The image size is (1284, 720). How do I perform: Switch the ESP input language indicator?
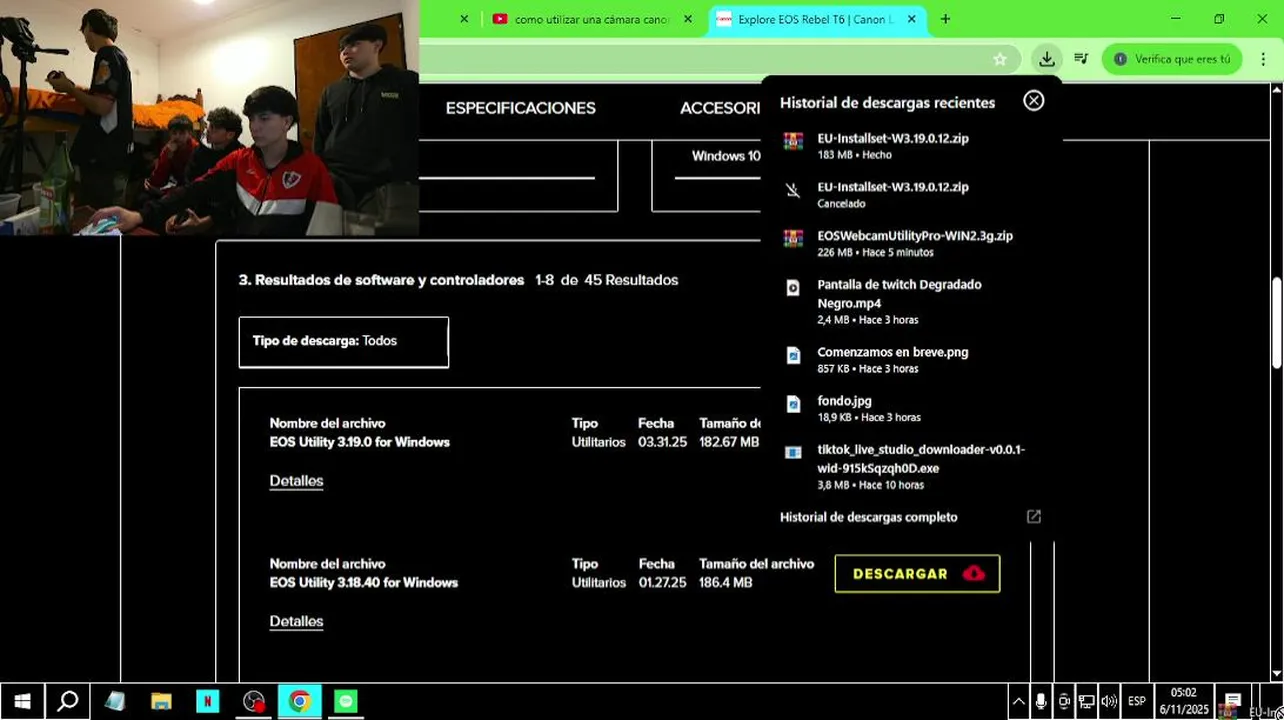(x=1137, y=702)
